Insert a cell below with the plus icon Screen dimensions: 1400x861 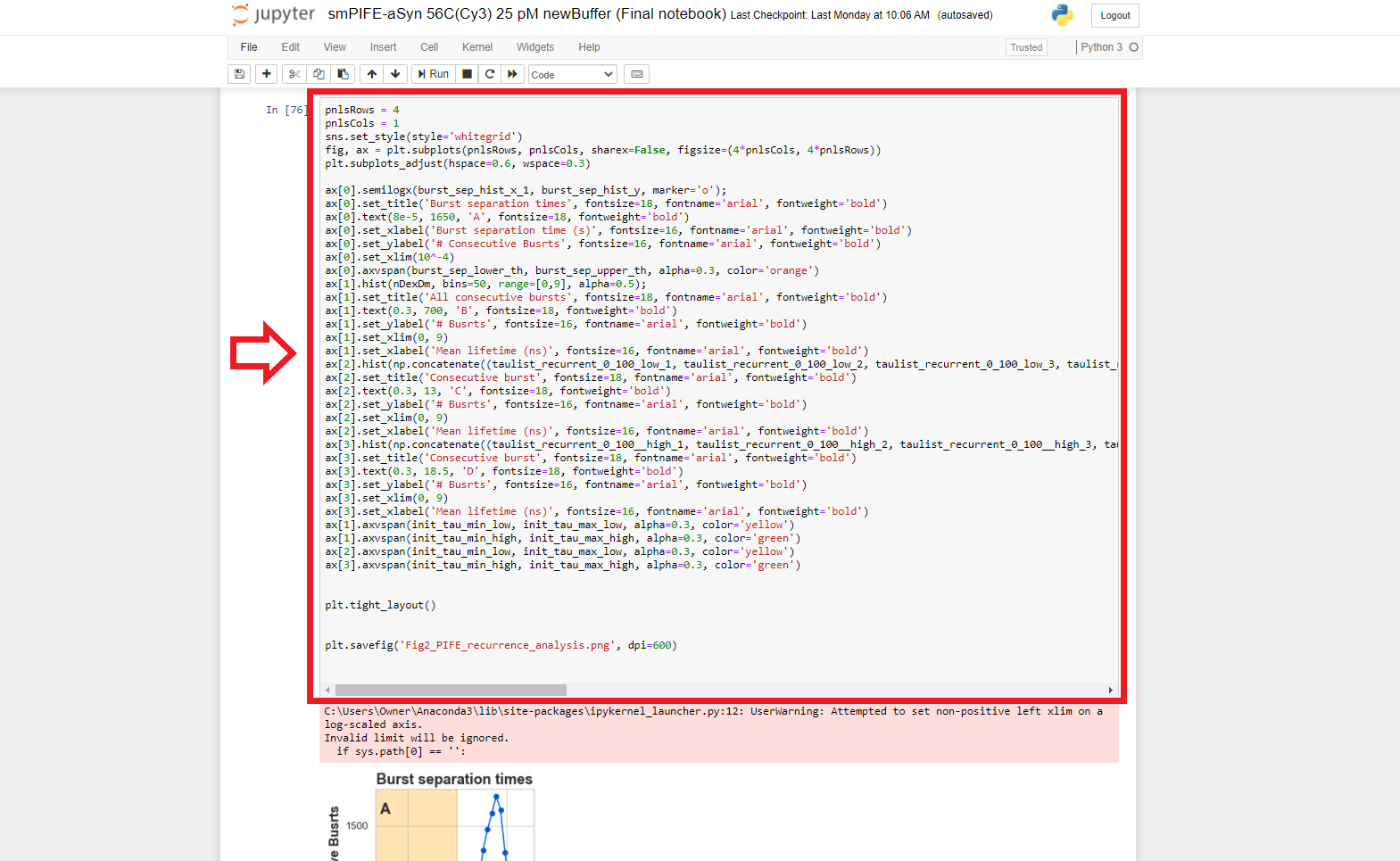click(x=266, y=74)
